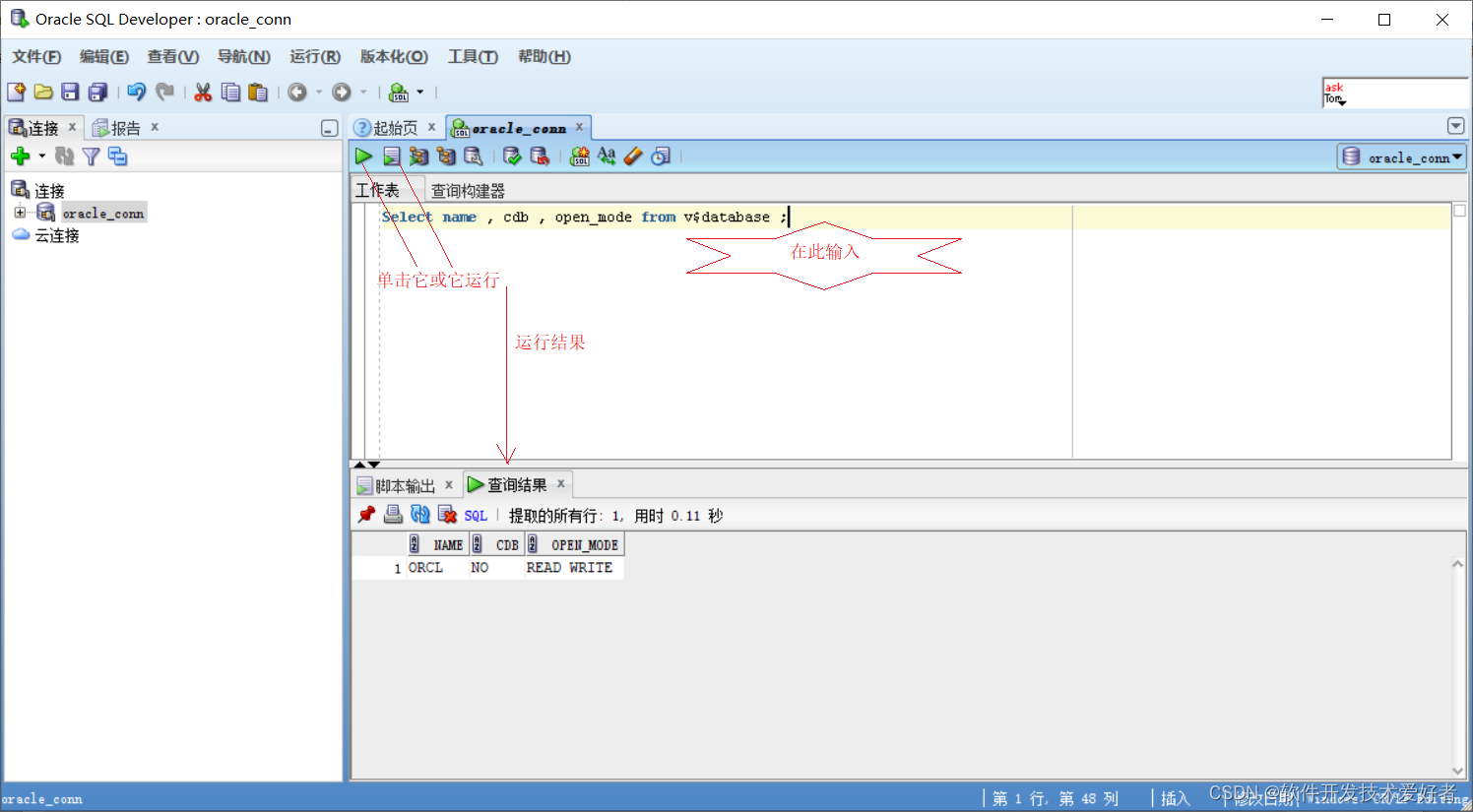
Task: Clear the worksheet with eraser icon
Action: (633, 156)
